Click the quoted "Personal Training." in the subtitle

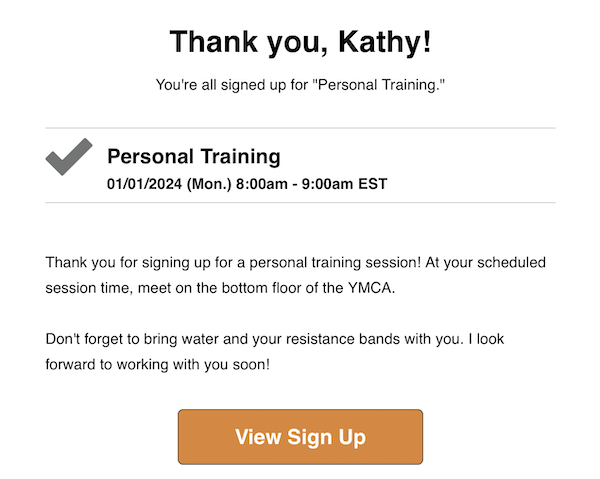pyautogui.click(x=379, y=85)
